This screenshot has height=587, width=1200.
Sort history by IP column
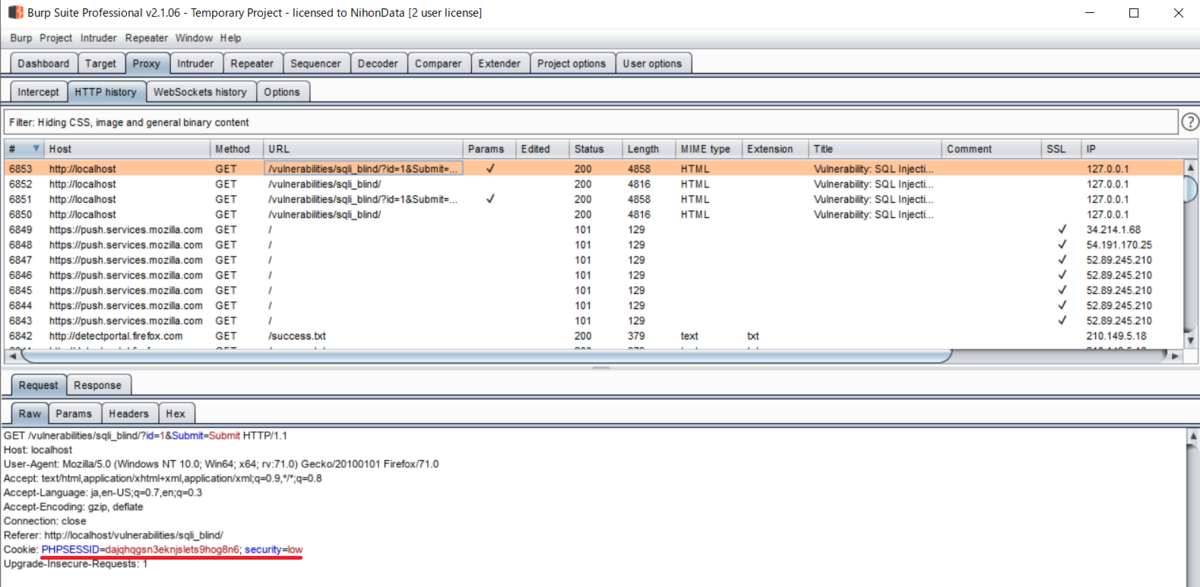pos(1130,149)
